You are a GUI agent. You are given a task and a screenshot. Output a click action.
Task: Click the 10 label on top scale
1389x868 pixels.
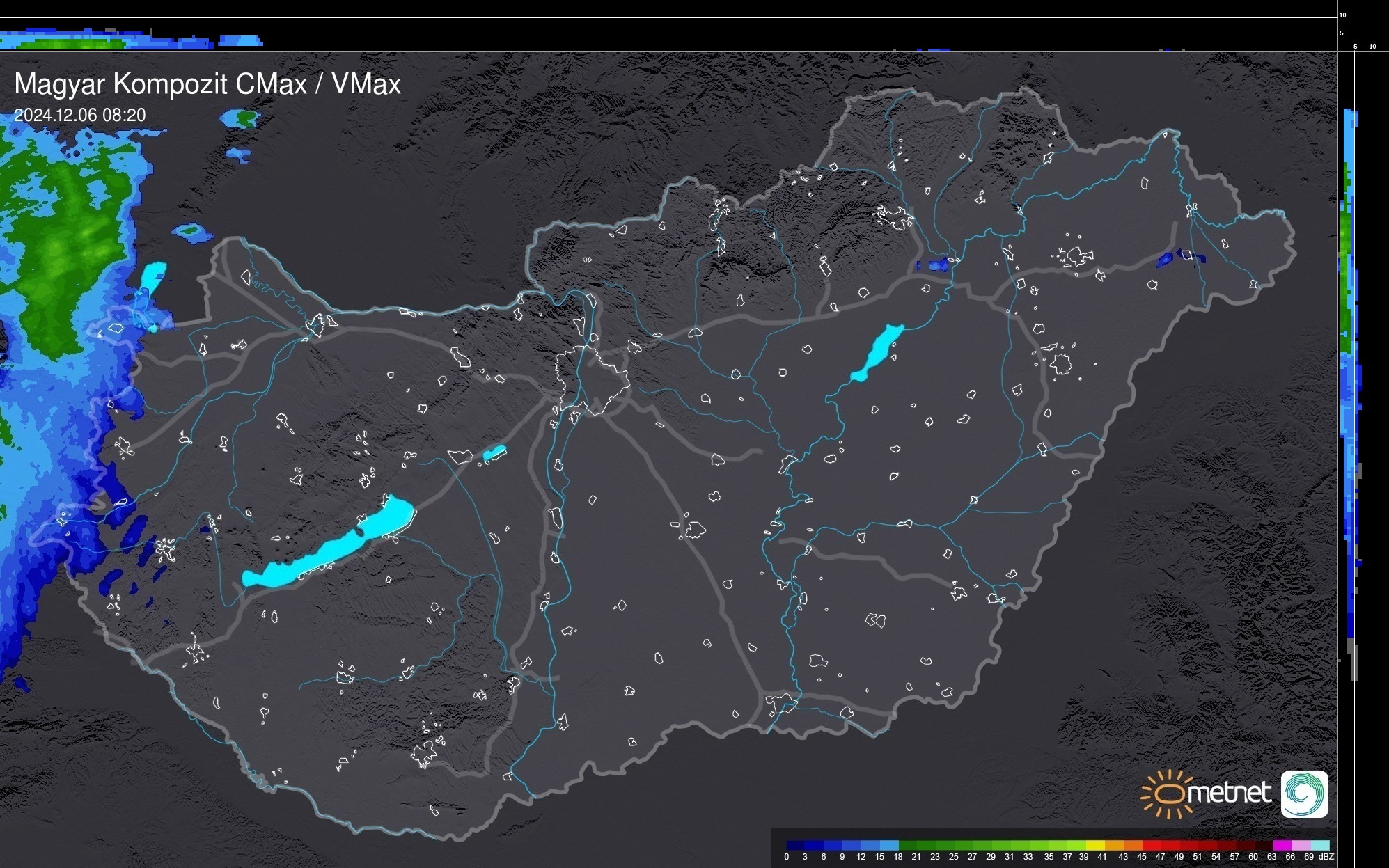[1343, 15]
